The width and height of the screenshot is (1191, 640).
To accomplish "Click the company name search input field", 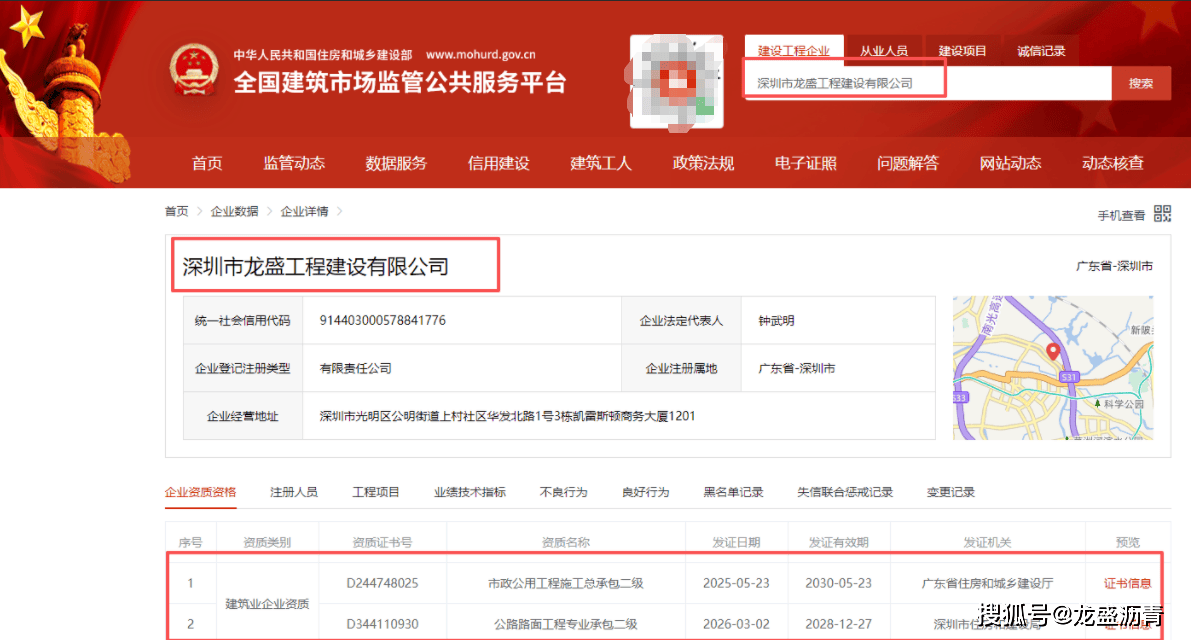I will [x=927, y=83].
